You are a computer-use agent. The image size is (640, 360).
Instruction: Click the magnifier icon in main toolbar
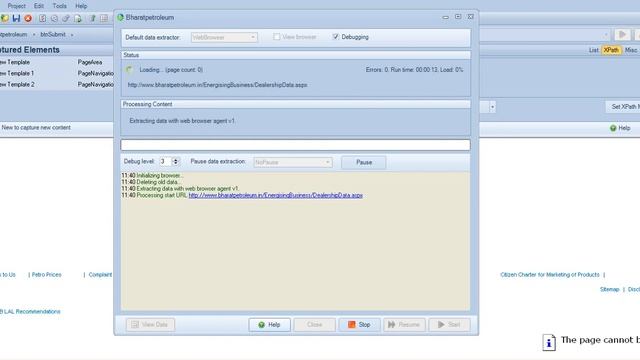tap(54, 18)
